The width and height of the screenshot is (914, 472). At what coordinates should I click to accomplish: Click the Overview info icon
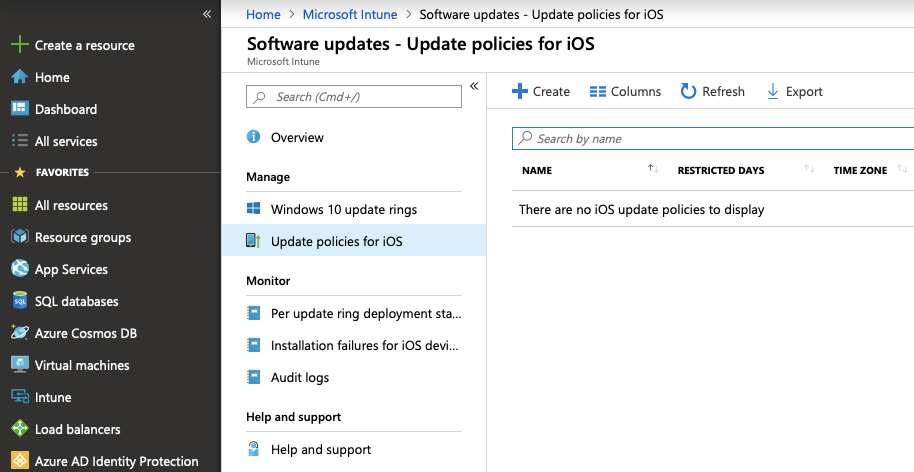click(254, 137)
